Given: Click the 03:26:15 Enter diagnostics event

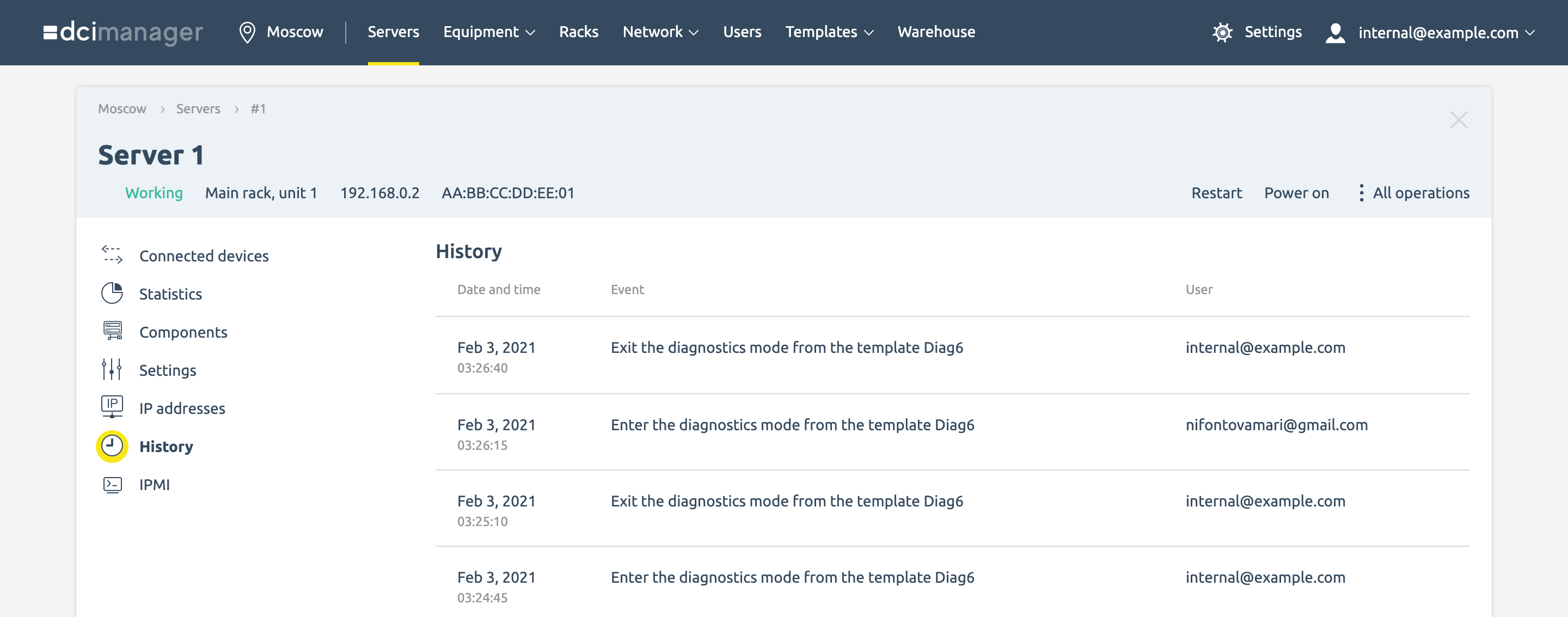Looking at the screenshot, I should click(x=792, y=425).
